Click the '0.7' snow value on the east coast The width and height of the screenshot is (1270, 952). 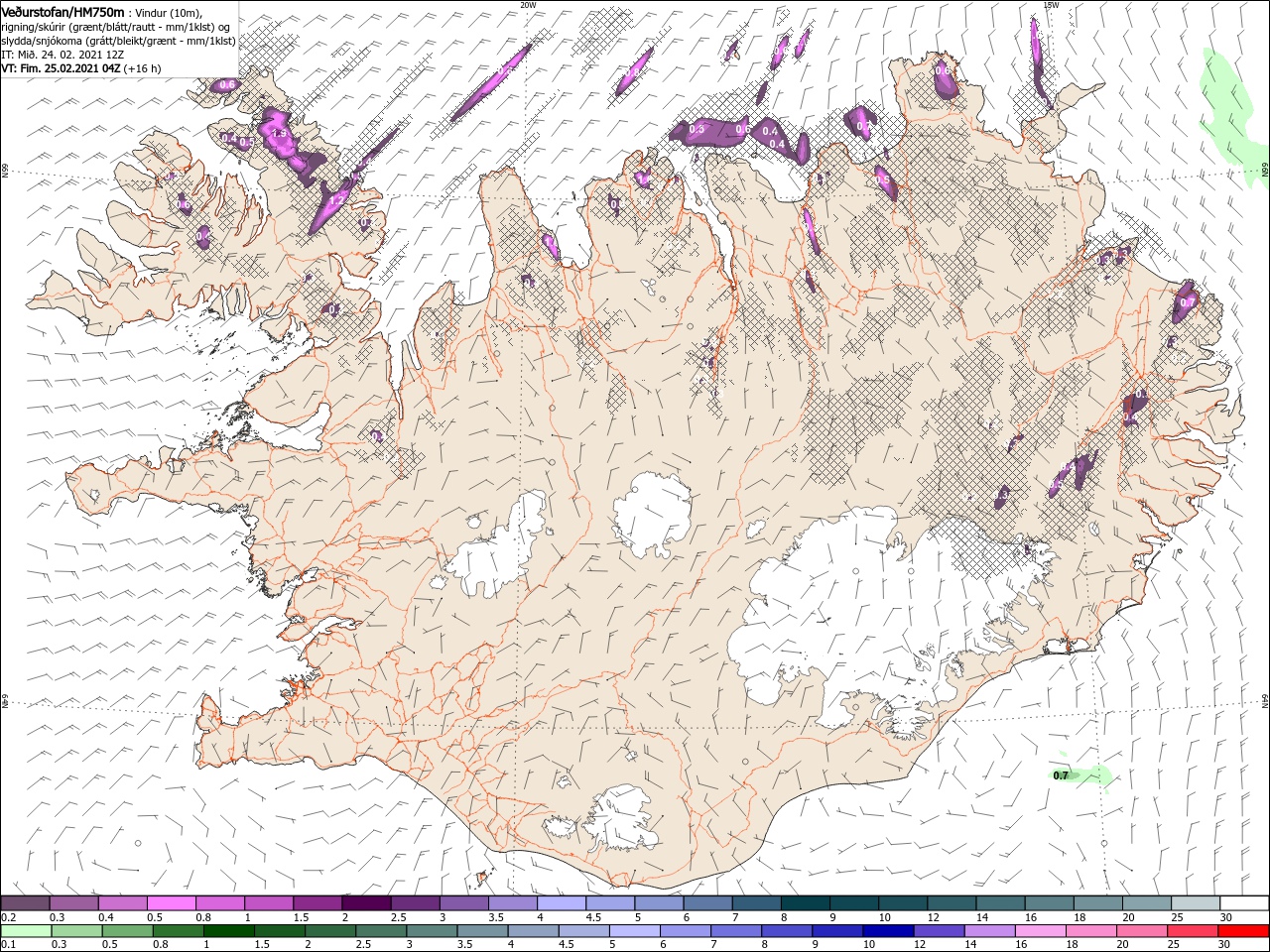(x=1186, y=300)
